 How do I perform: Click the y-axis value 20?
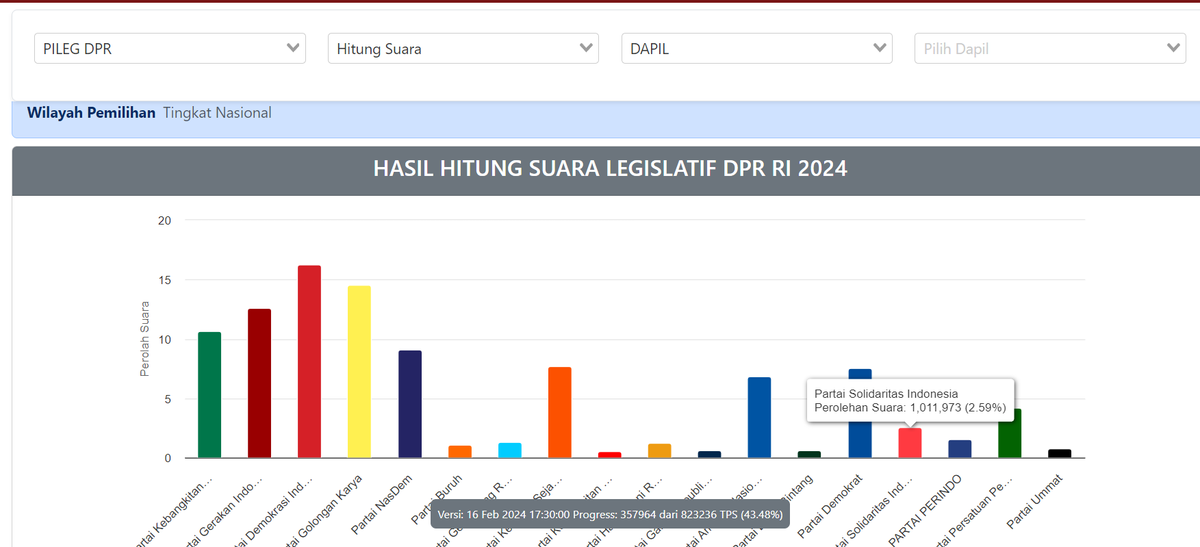(x=164, y=221)
